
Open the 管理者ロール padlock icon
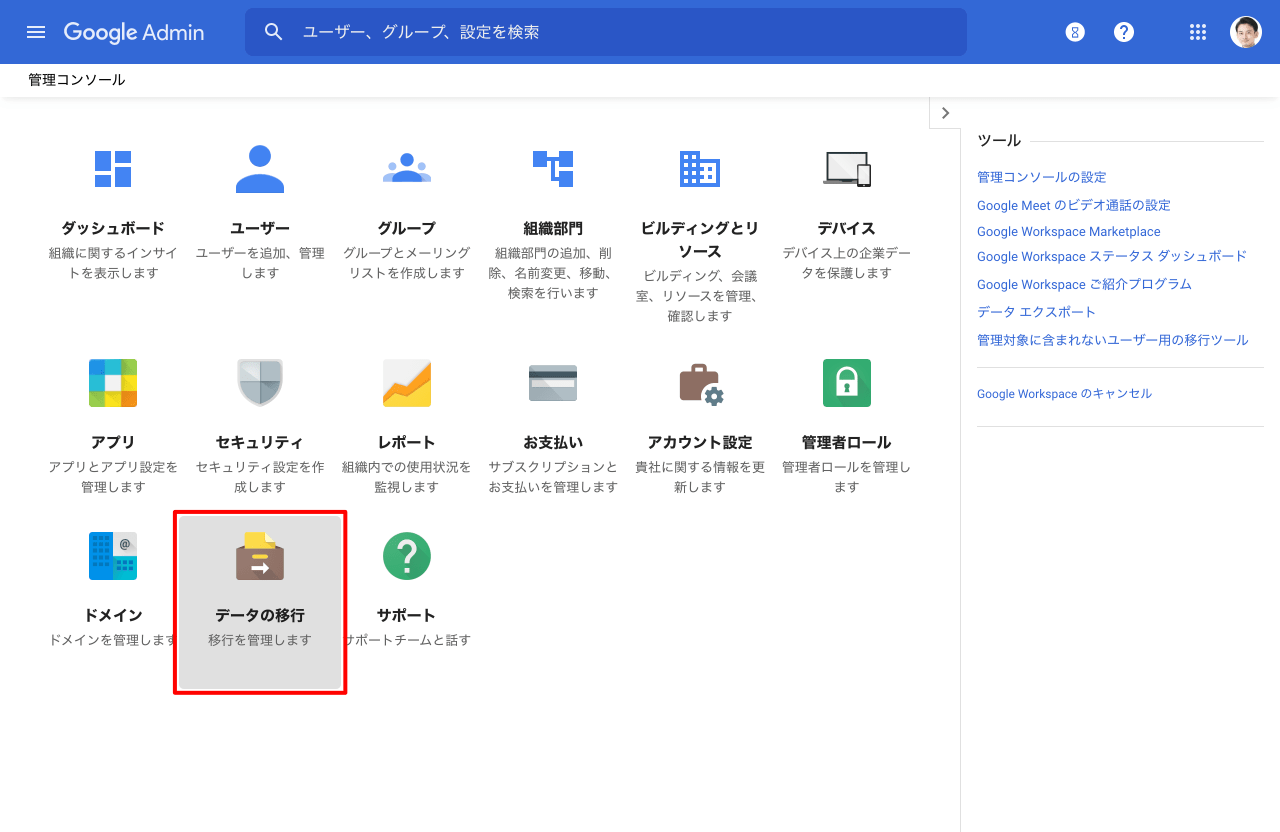click(x=847, y=383)
